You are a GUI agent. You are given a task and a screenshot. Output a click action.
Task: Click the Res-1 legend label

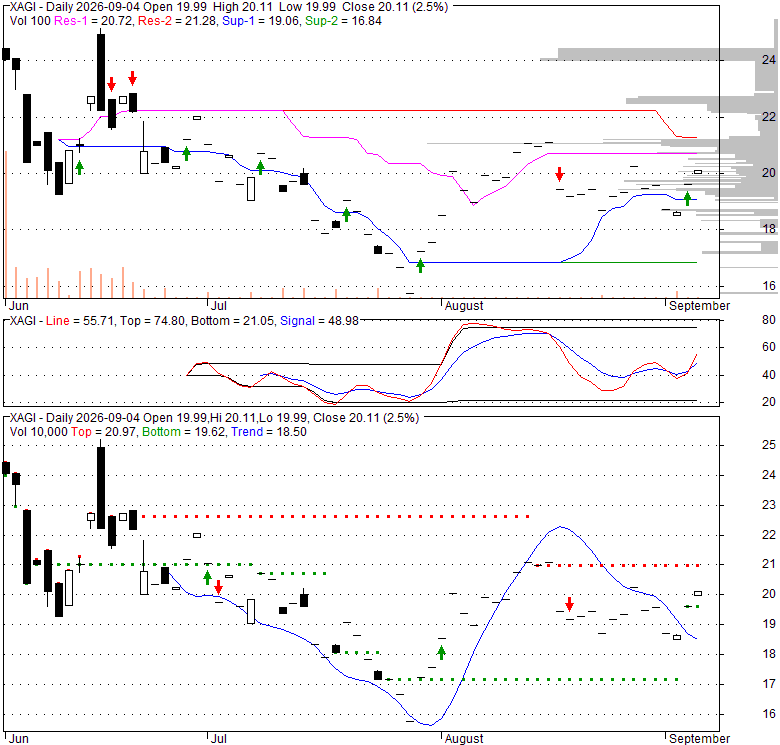pos(70,21)
